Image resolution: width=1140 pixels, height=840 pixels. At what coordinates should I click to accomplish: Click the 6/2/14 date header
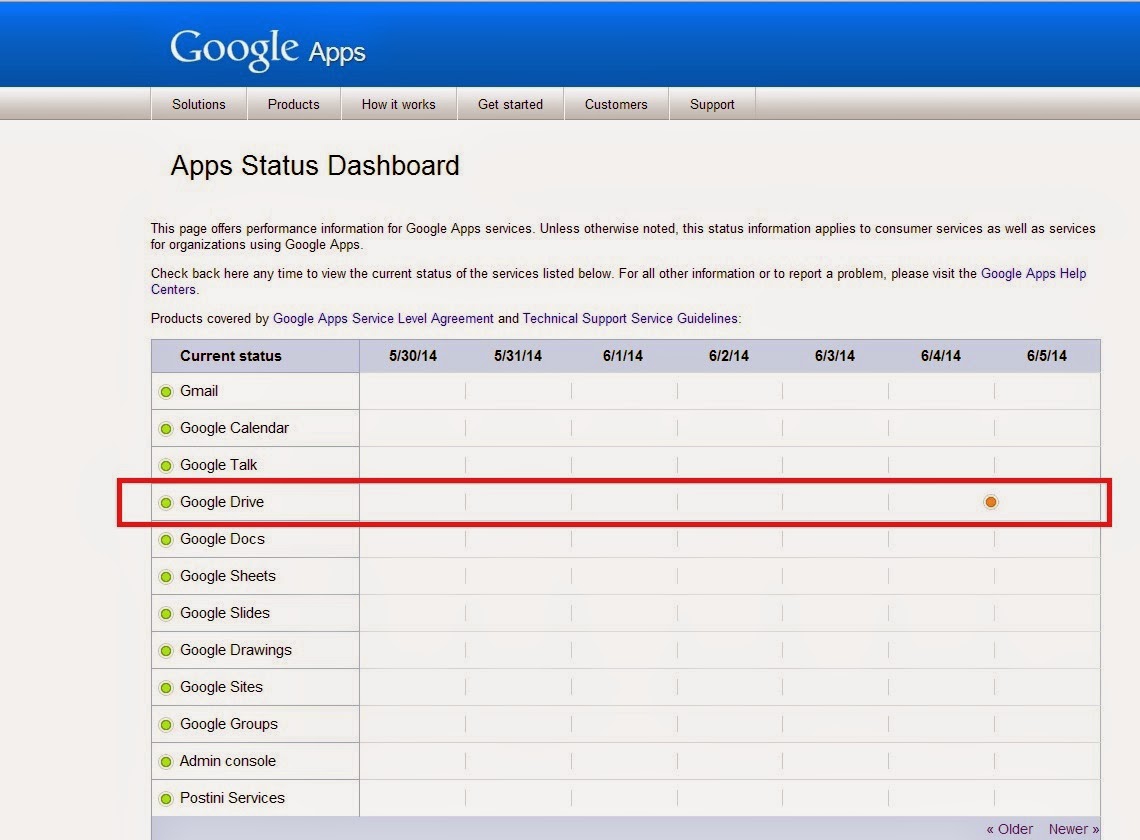pos(728,356)
